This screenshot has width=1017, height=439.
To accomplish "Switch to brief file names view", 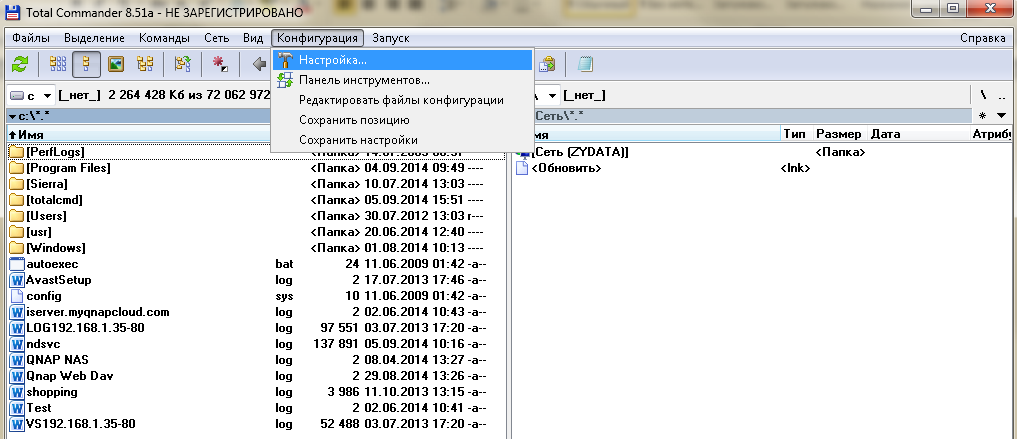I will pos(58,64).
